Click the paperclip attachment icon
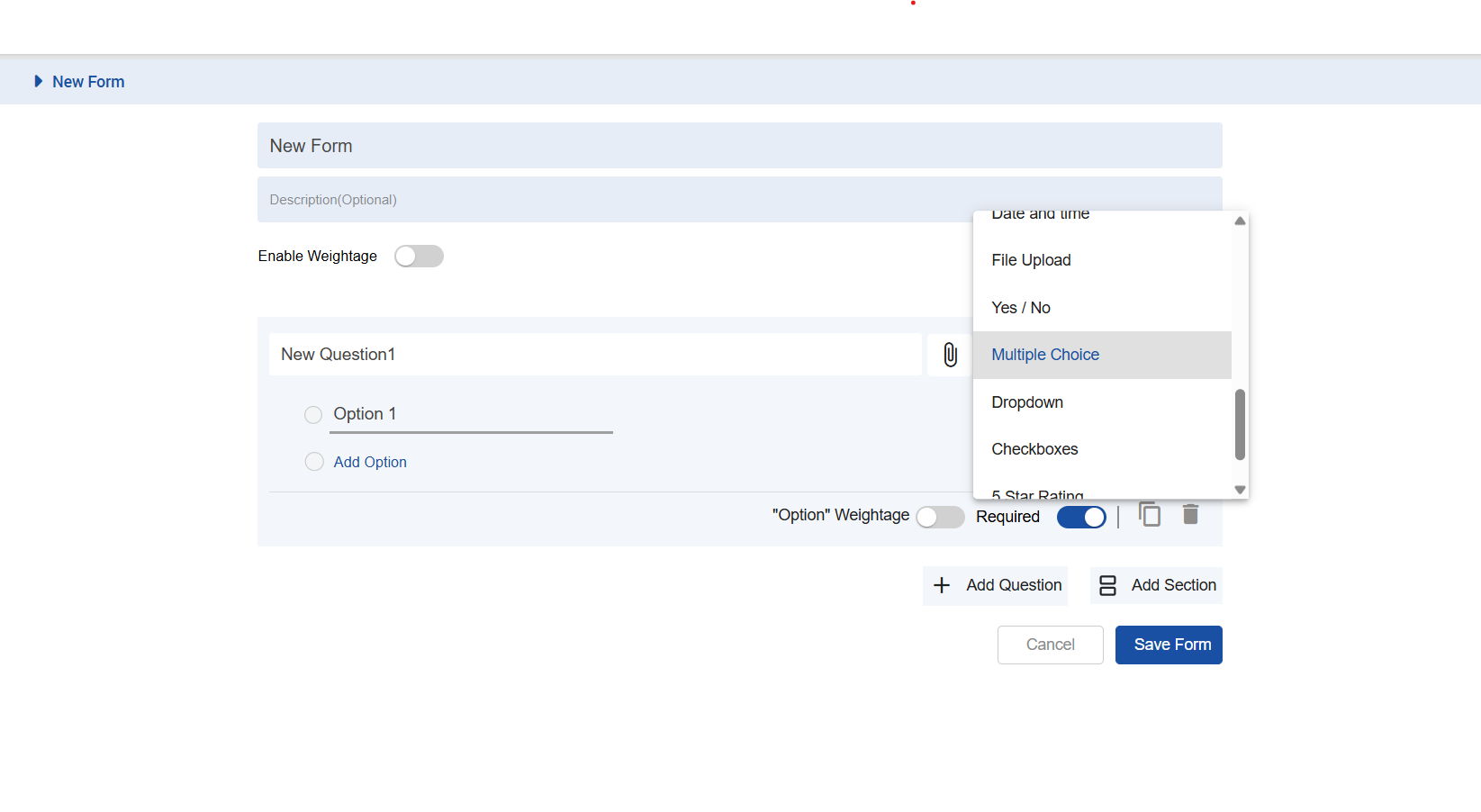Viewport: 1481px width, 812px height. pos(950,355)
